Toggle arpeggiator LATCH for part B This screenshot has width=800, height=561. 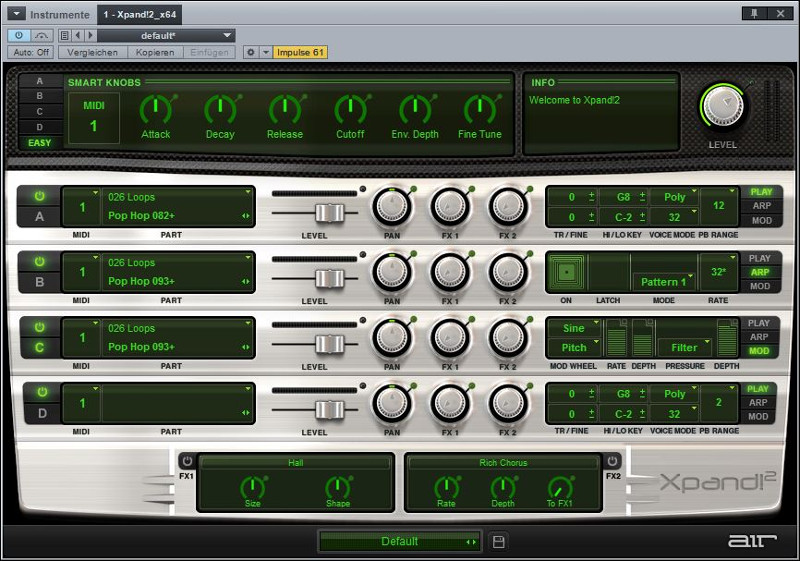[608, 272]
